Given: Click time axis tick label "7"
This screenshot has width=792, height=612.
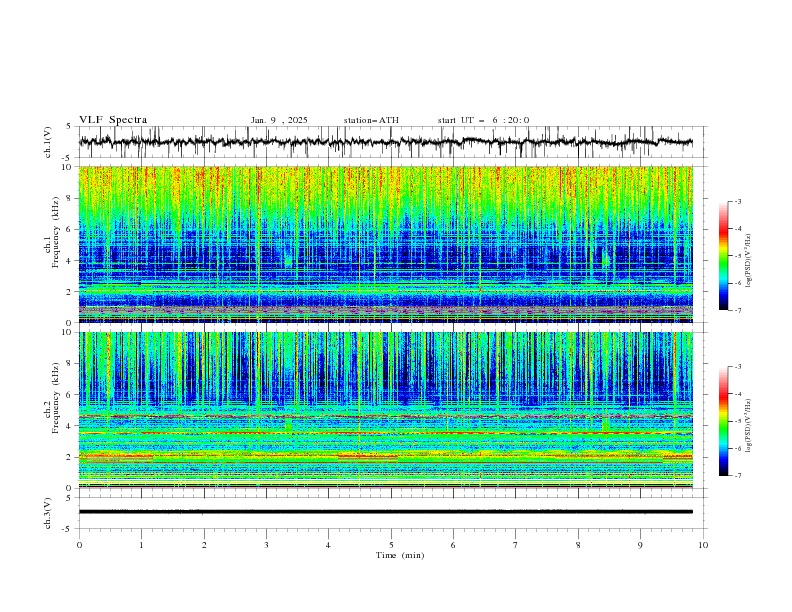Looking at the screenshot, I should click(516, 545).
